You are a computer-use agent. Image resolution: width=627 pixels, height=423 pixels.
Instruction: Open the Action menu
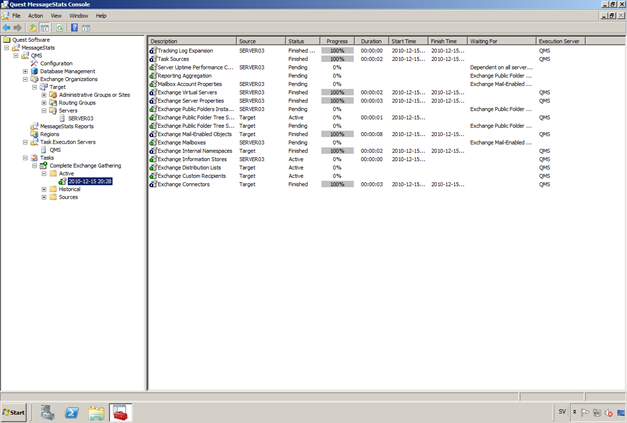click(x=35, y=16)
